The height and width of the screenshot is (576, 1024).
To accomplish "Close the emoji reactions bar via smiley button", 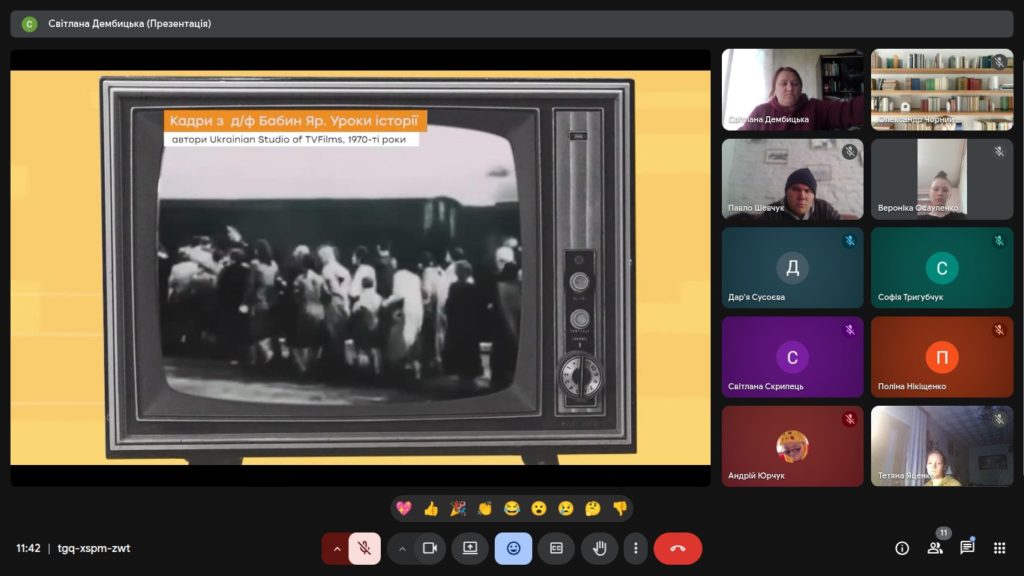I will tap(513, 548).
